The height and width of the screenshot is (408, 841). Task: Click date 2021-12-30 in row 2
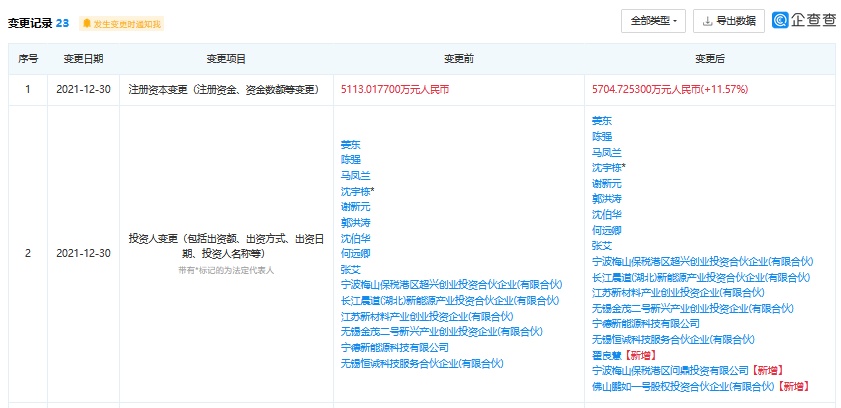(83, 254)
